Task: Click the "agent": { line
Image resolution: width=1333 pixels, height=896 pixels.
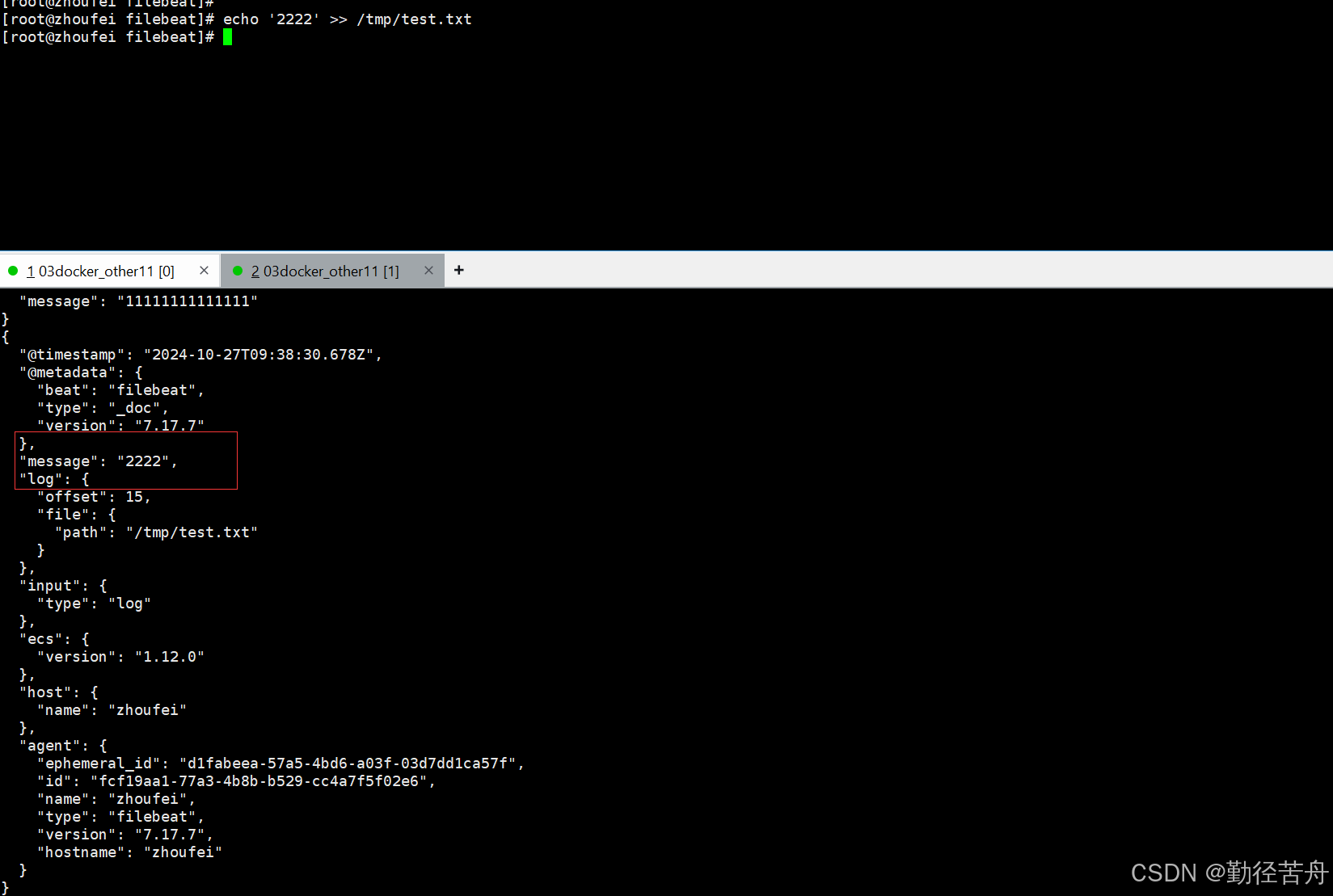Action: 63,746
